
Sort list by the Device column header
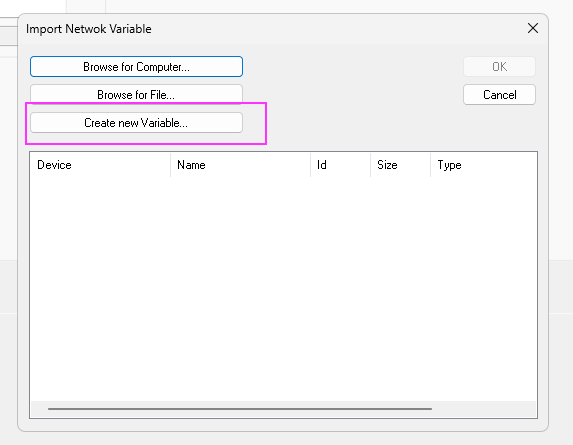[x=100, y=165]
